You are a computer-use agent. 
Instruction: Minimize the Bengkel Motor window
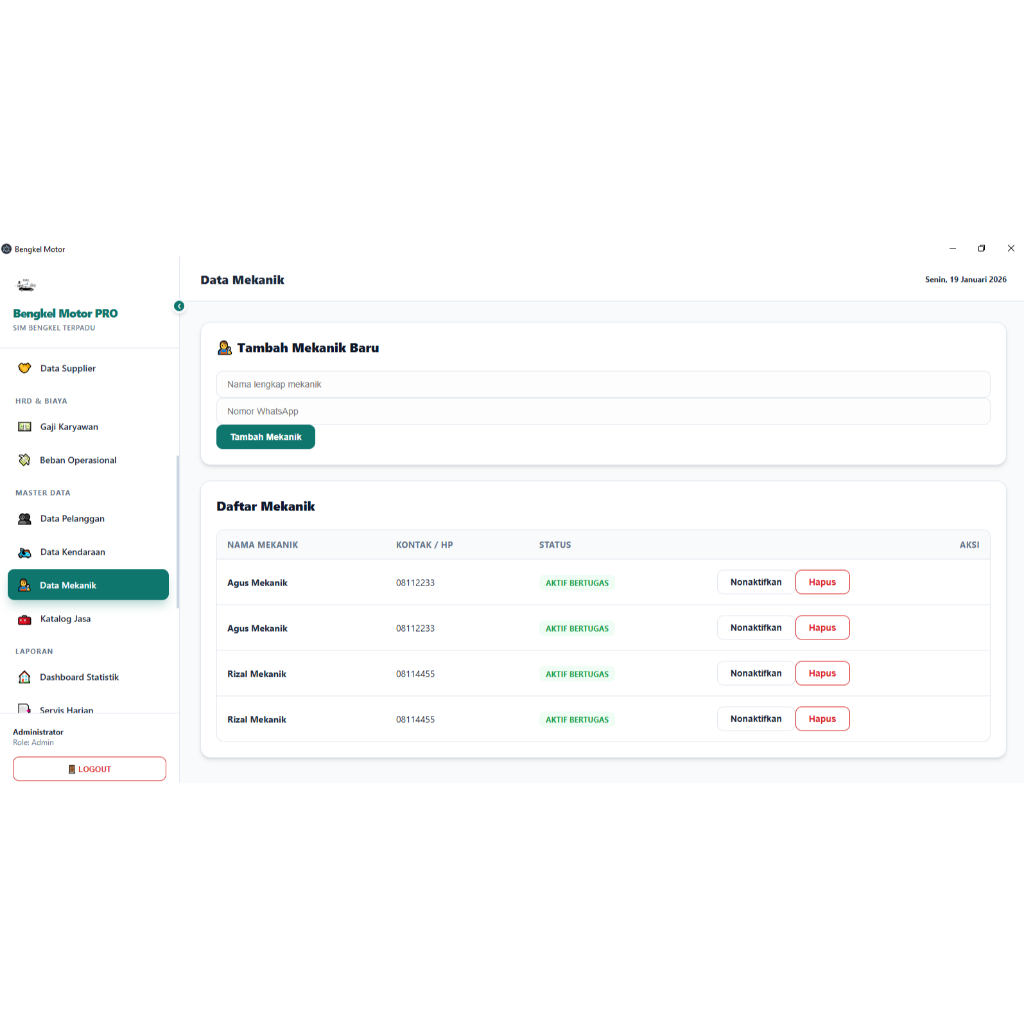[x=952, y=248]
